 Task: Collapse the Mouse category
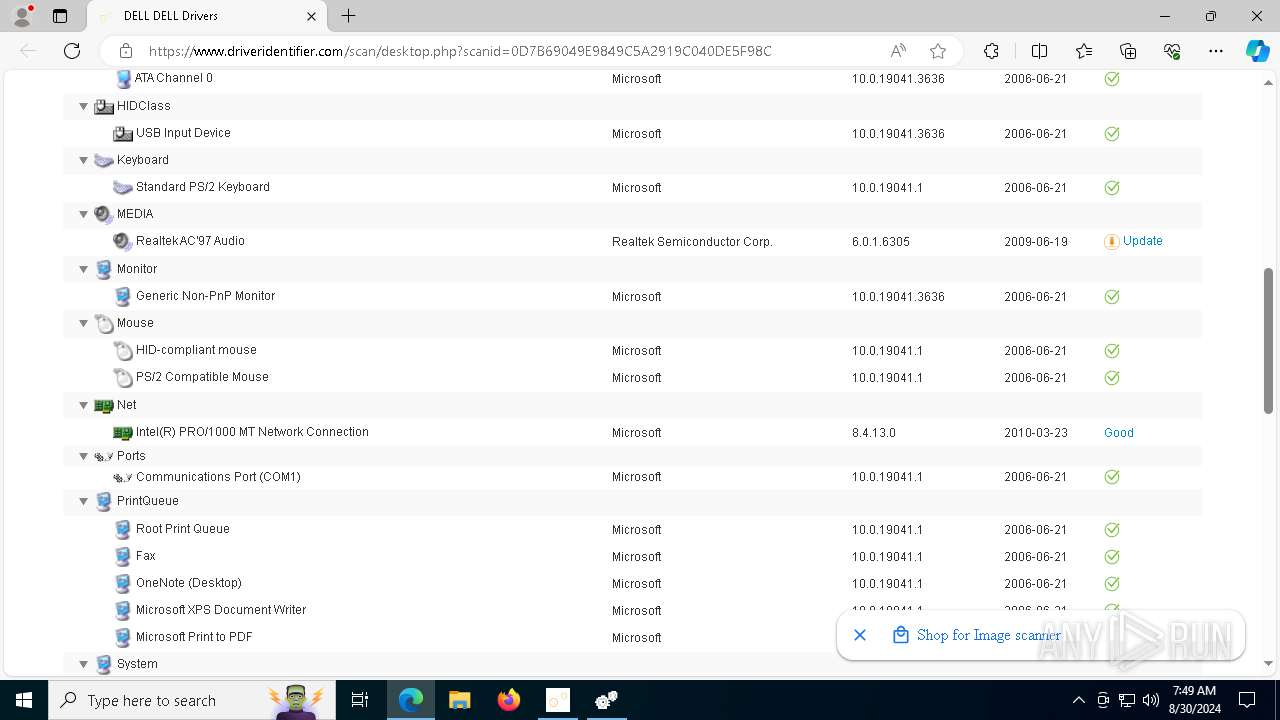[x=84, y=323]
